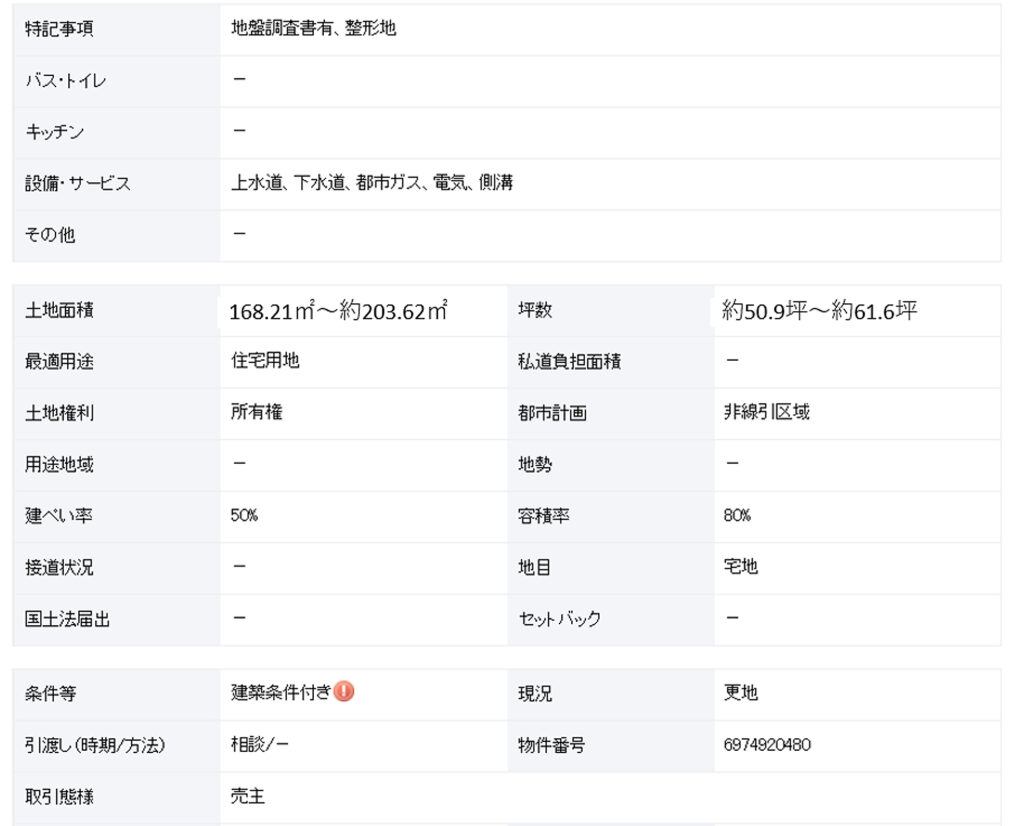Select the 上水道、下水道、都市ガス utilities text
The height and width of the screenshot is (826, 1024).
point(326,183)
